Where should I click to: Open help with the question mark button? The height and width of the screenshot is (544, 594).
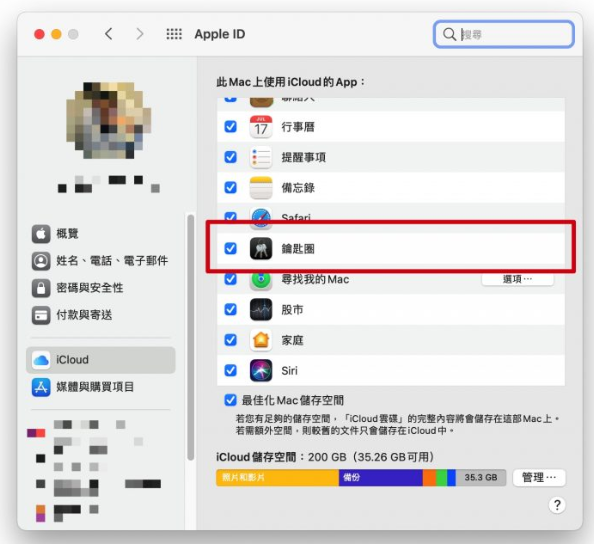point(557,505)
